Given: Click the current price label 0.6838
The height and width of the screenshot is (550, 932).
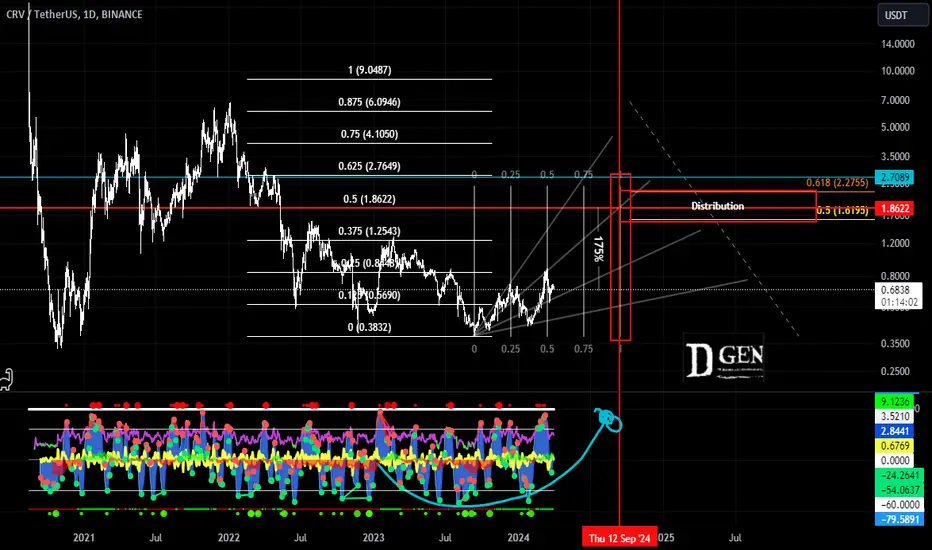Looking at the screenshot, I should [x=898, y=290].
